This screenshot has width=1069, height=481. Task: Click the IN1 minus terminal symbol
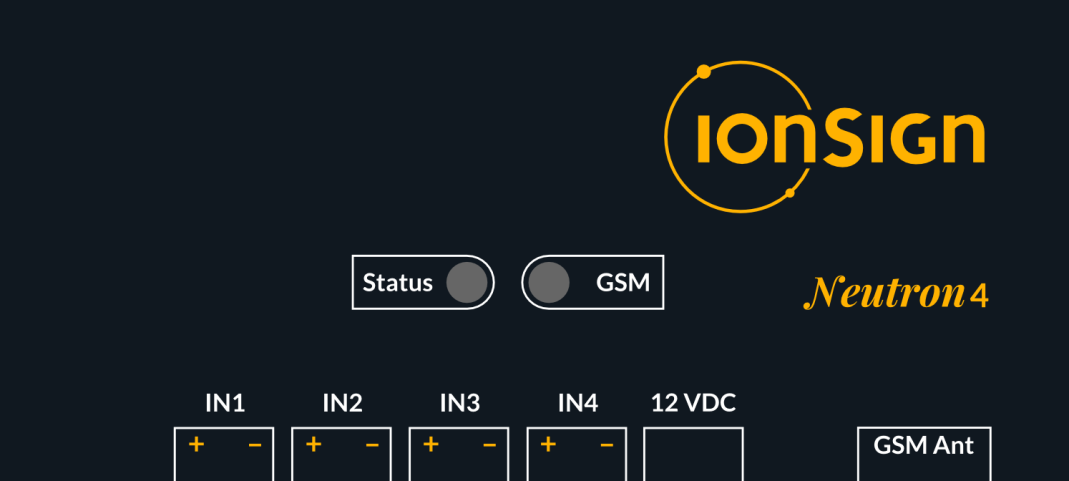(254, 446)
